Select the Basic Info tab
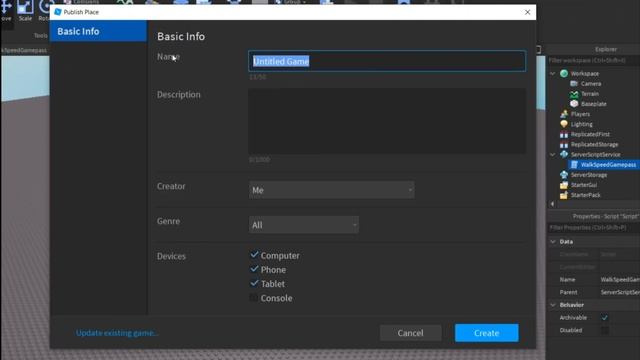This screenshot has height=360, width=640. pyautogui.click(x=98, y=31)
